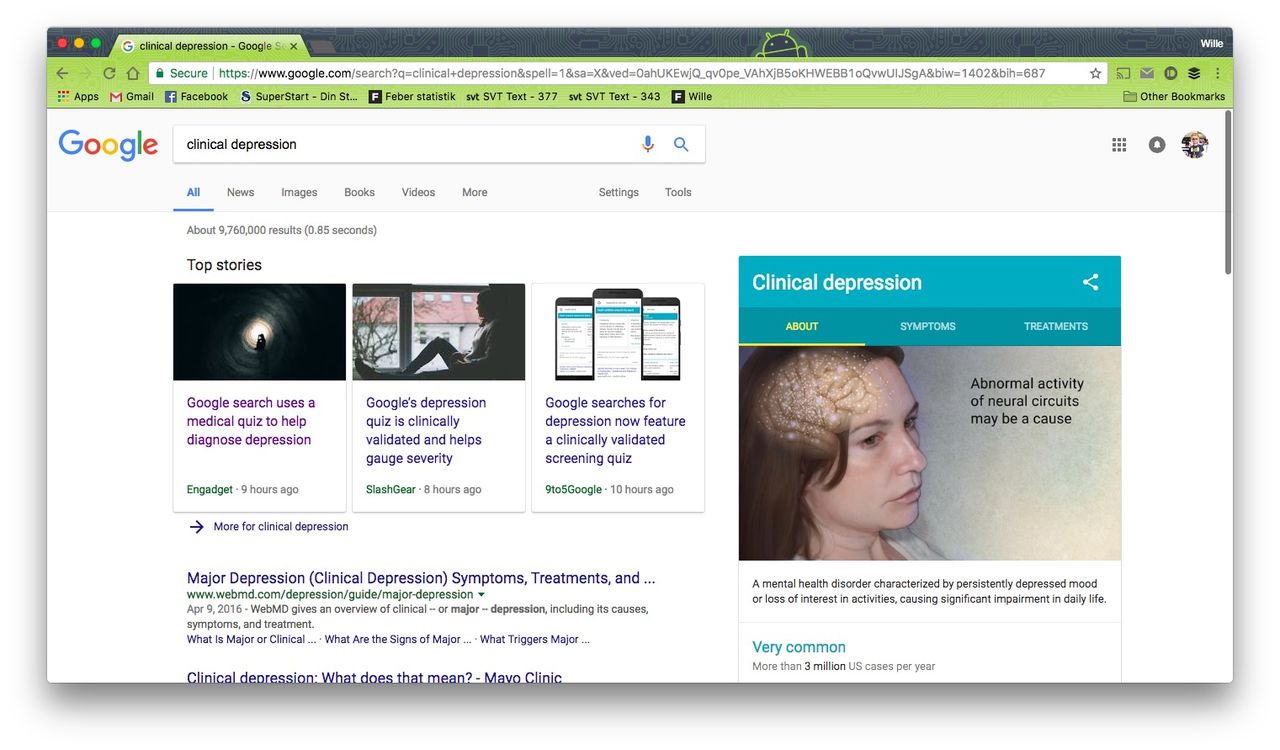Open the search Settings menu
Image resolution: width=1280 pixels, height=750 pixels.
click(x=618, y=192)
